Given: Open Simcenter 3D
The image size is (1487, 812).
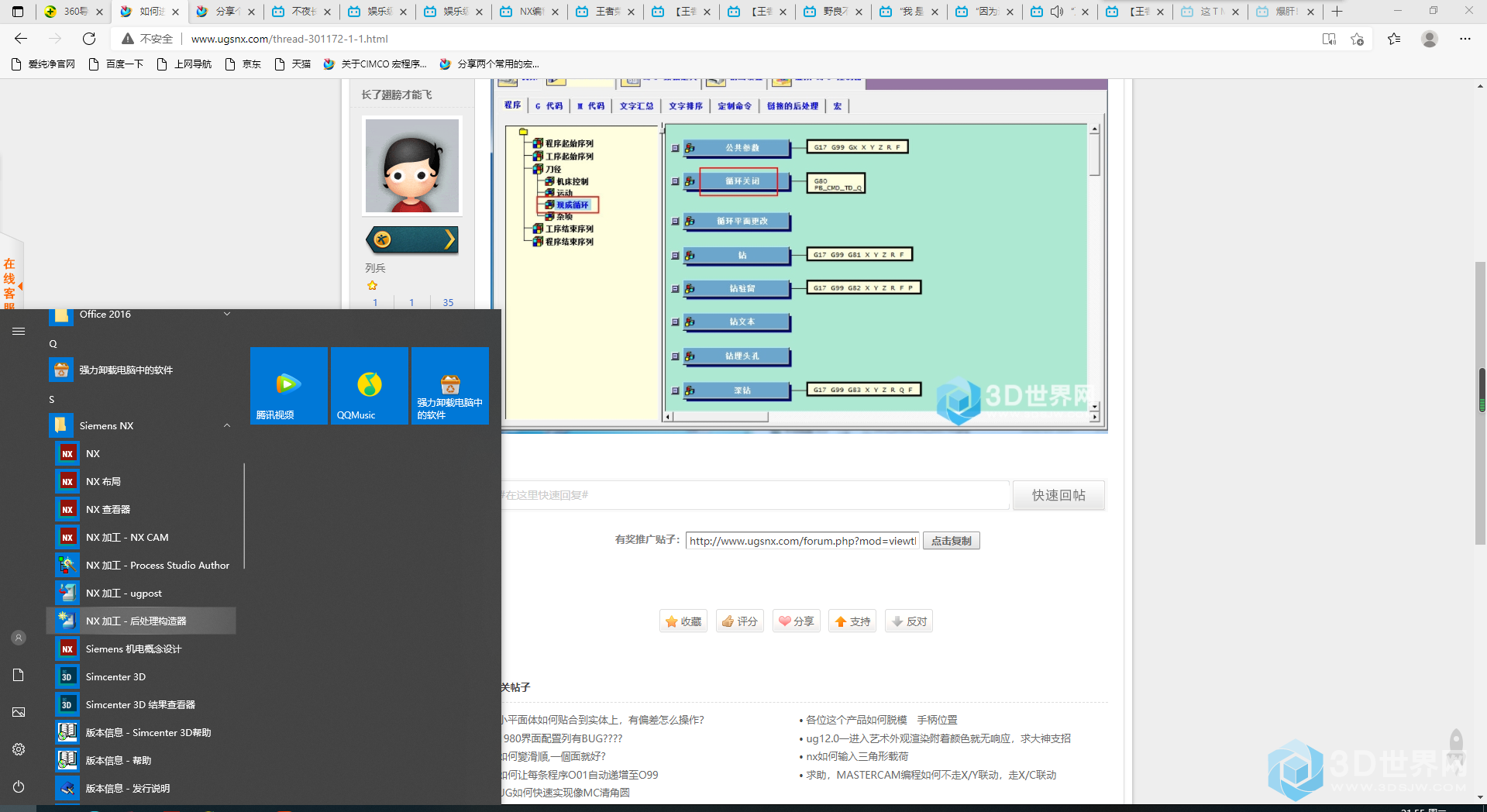Looking at the screenshot, I should (x=141, y=676).
